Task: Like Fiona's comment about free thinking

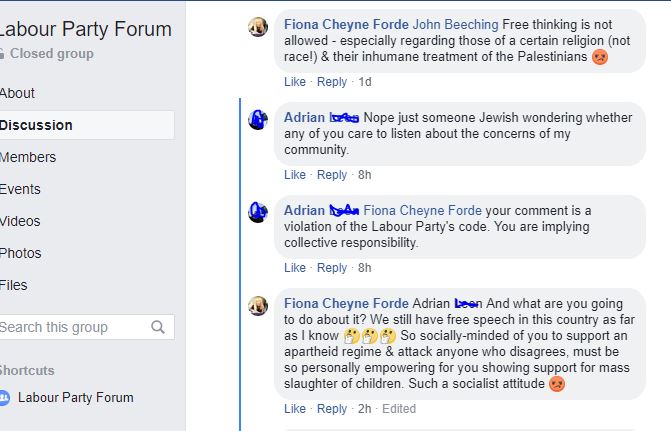Action: coord(295,82)
